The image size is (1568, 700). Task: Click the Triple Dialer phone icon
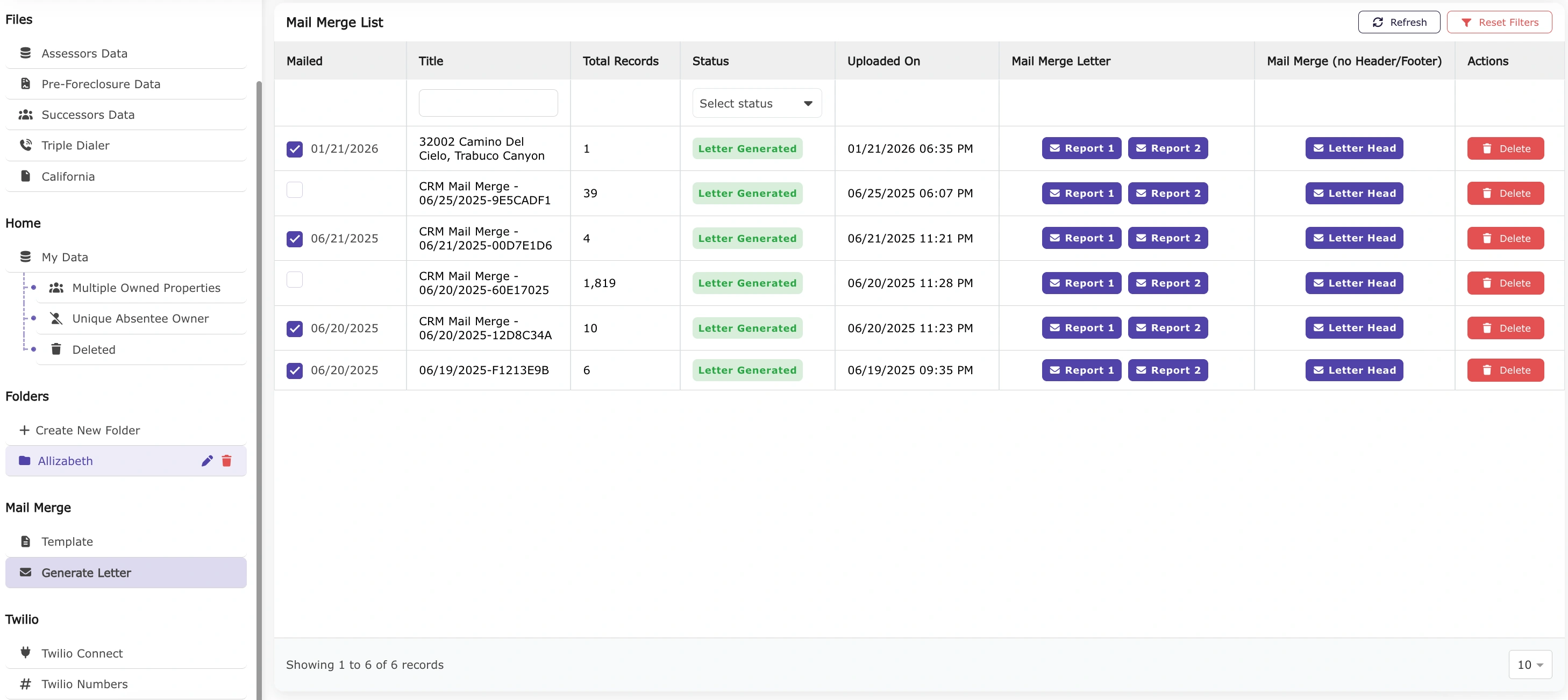pos(26,145)
